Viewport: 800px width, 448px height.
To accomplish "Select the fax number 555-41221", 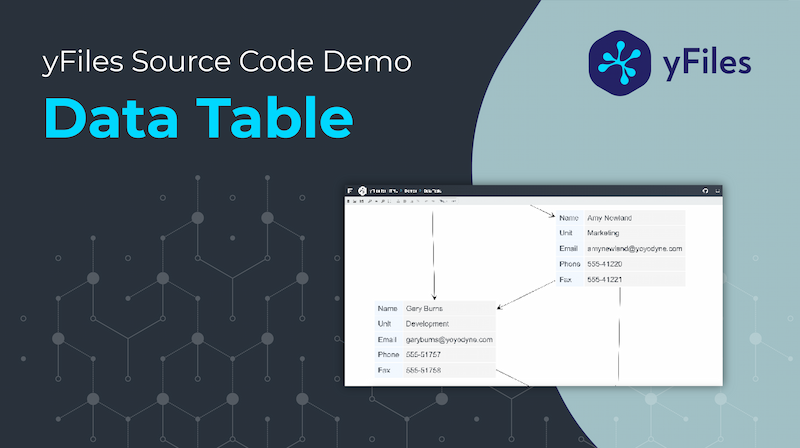I will pyautogui.click(x=604, y=279).
